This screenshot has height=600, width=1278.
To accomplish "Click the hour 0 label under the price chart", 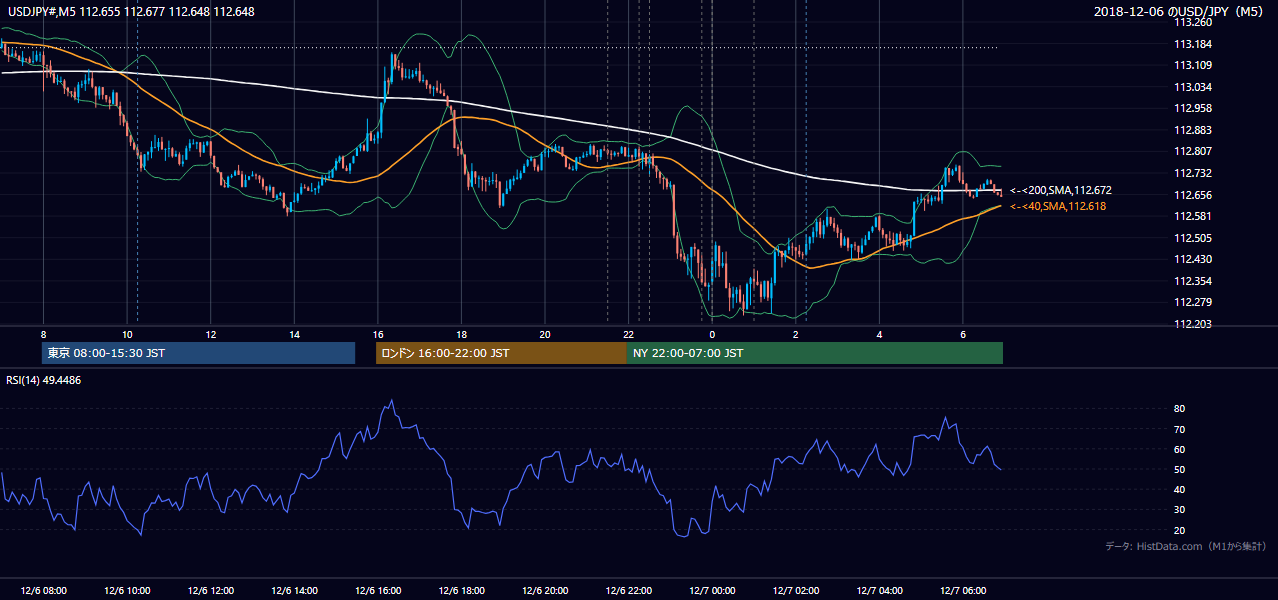I will point(712,334).
